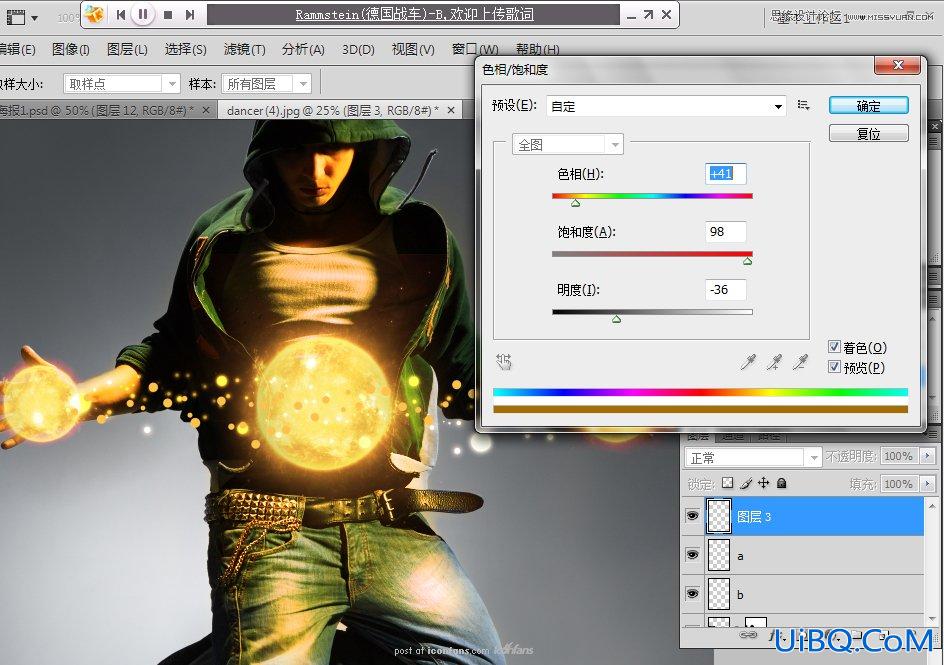Click the layers list scroll-up arrow
The height and width of the screenshot is (665, 944).
point(933,506)
